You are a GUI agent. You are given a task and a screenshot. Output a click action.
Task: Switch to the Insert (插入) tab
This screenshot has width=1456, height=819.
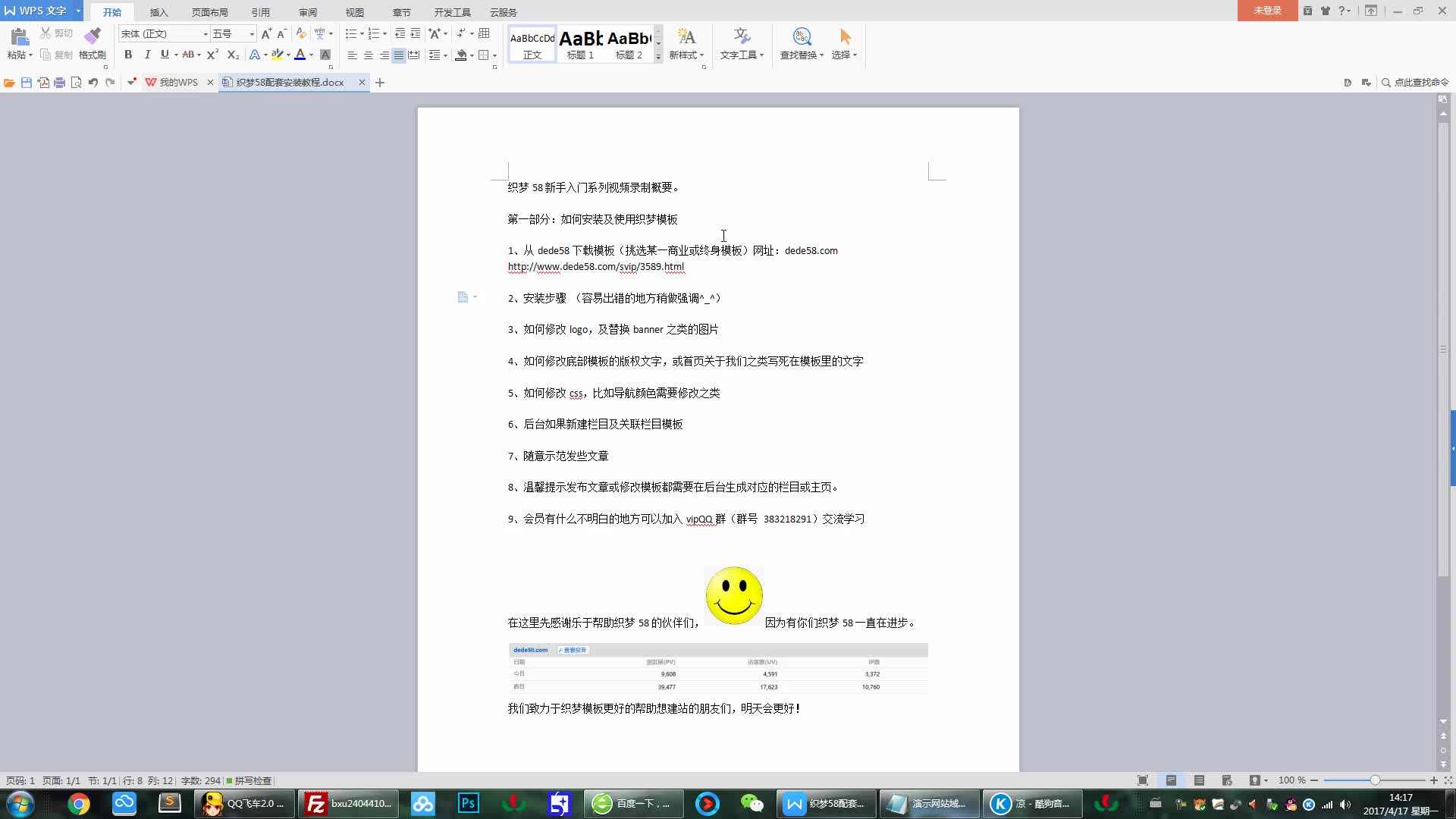point(158,12)
